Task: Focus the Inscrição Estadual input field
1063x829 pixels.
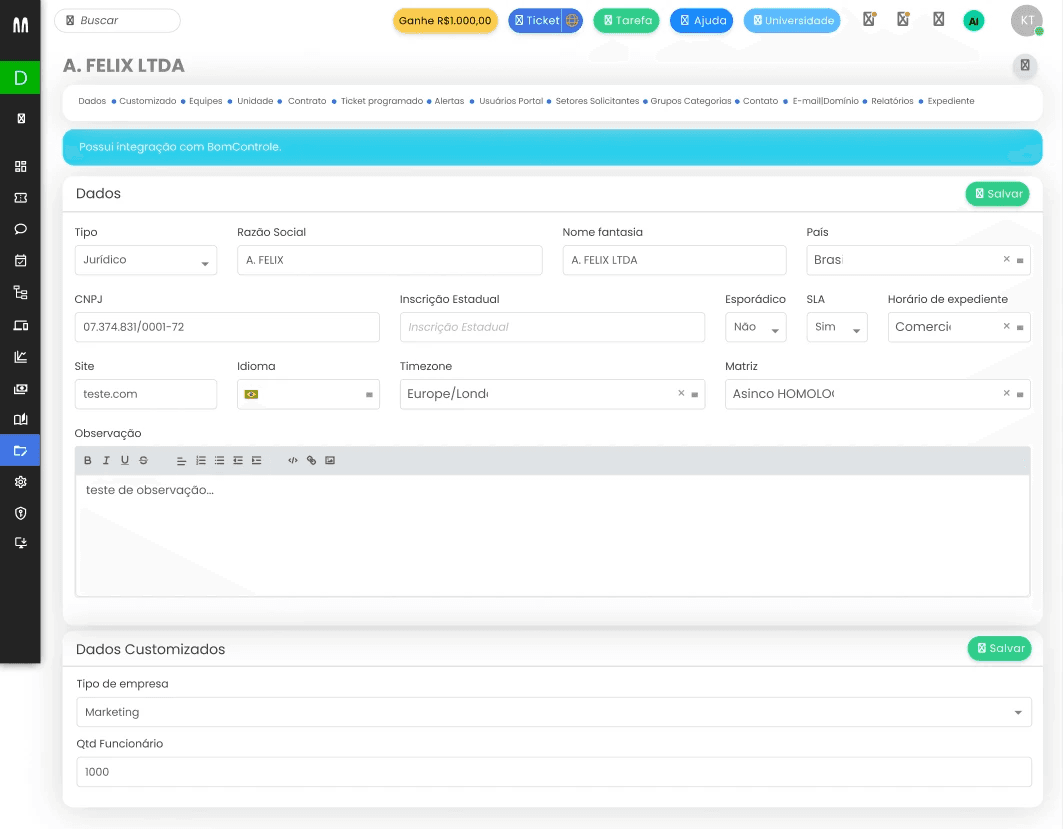Action: (x=552, y=327)
